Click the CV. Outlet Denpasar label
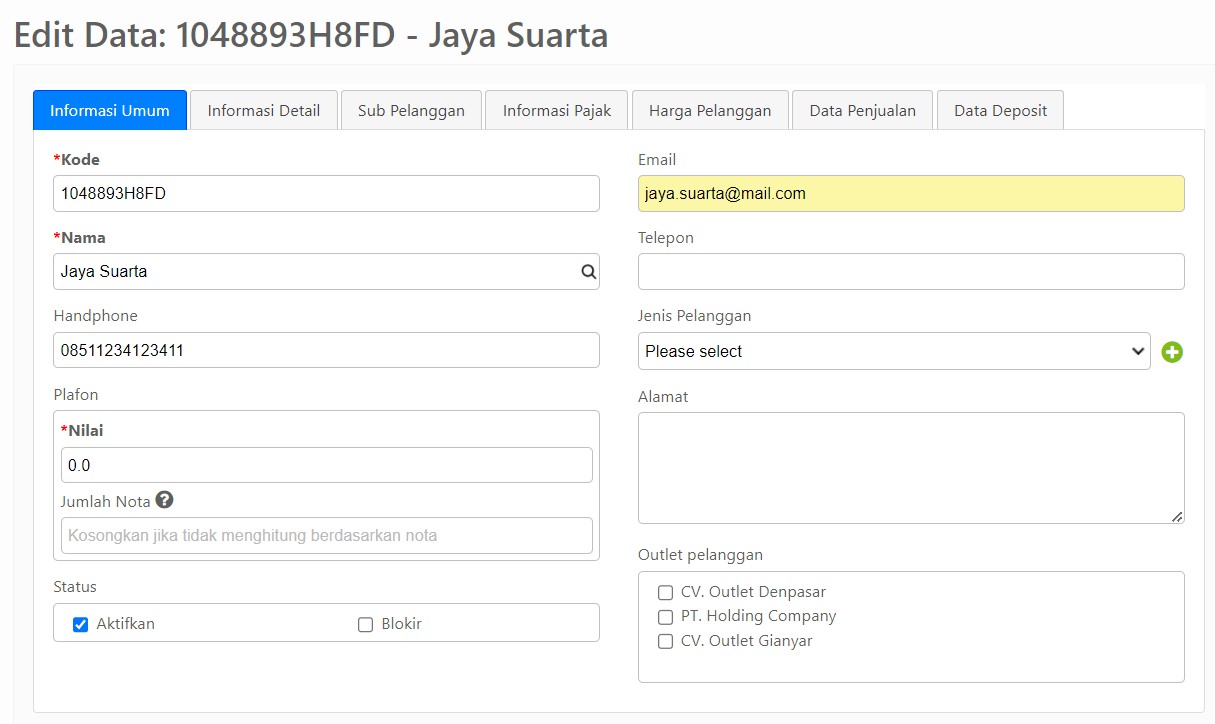This screenshot has width=1215, height=724. [x=754, y=592]
